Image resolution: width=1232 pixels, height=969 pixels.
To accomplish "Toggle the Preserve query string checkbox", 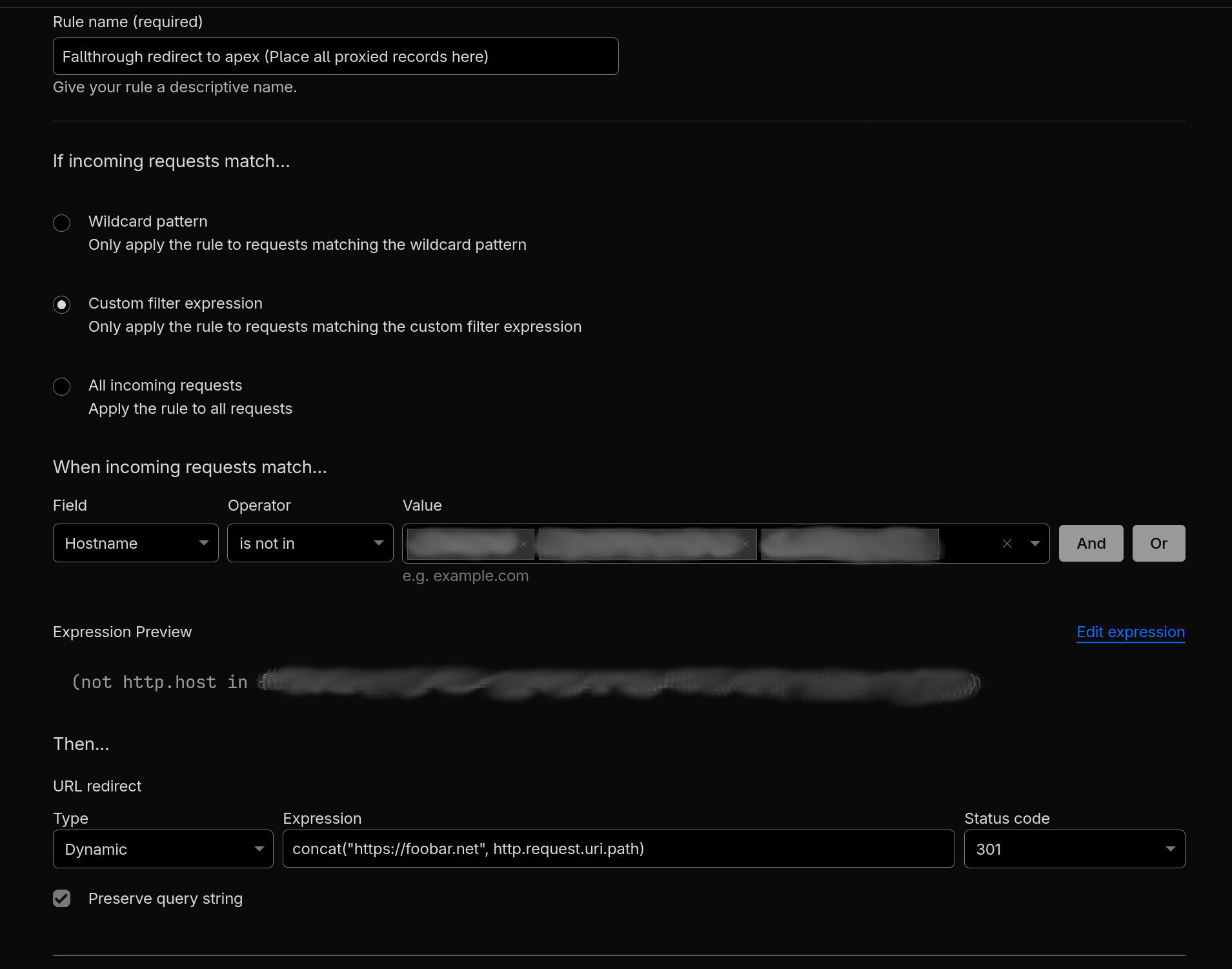I will click(62, 899).
